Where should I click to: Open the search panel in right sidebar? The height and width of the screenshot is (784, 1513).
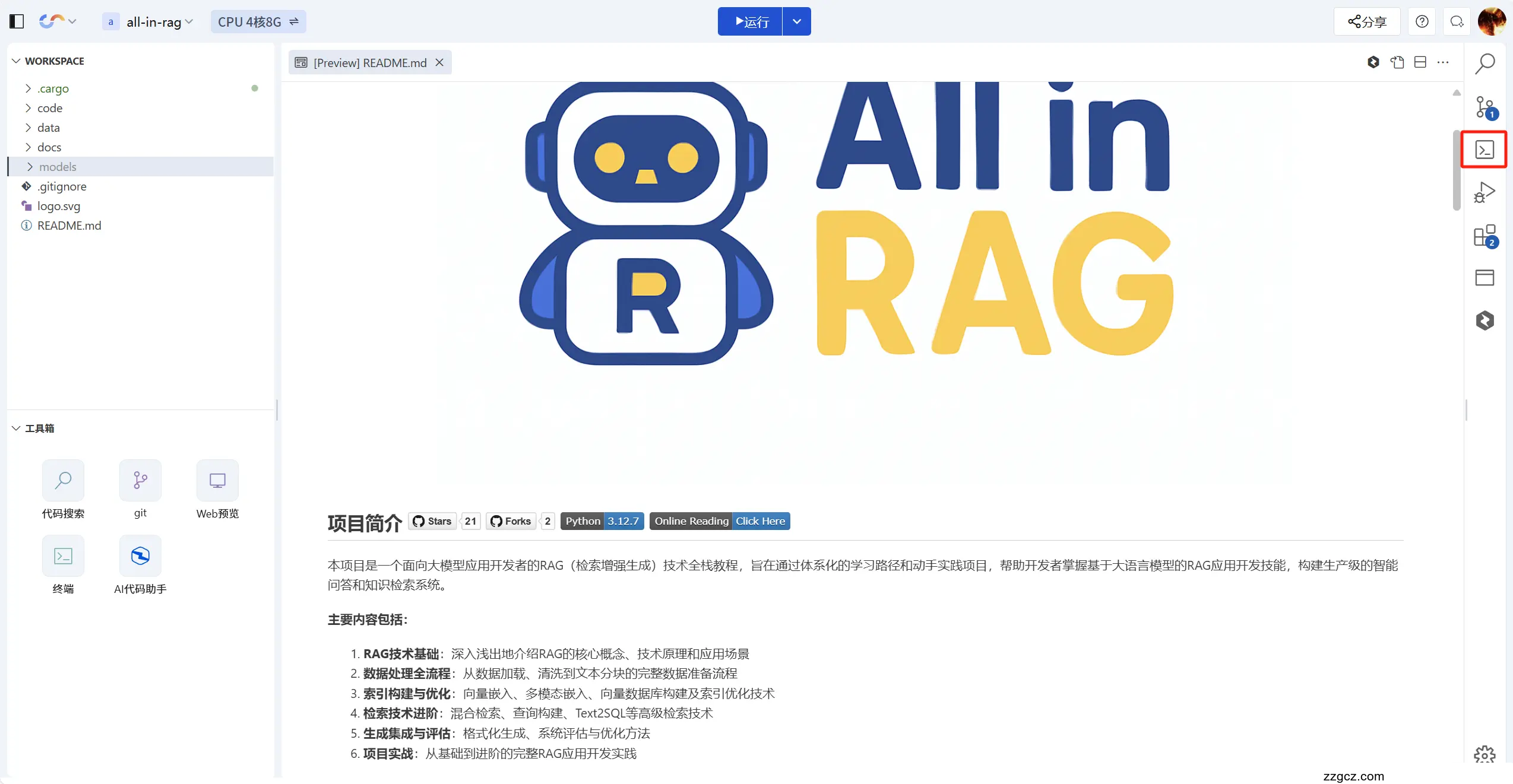point(1484,63)
